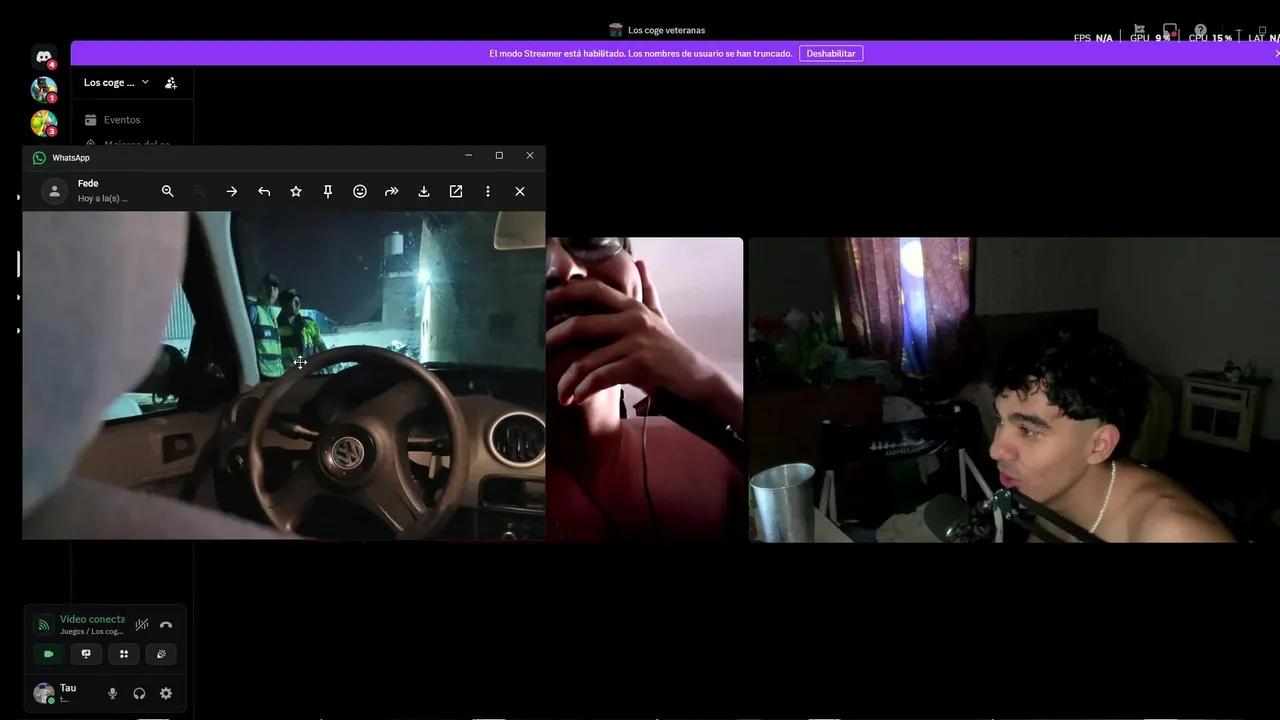Hang up the Video conectada call
1280x720 pixels.
pyautogui.click(x=166, y=625)
